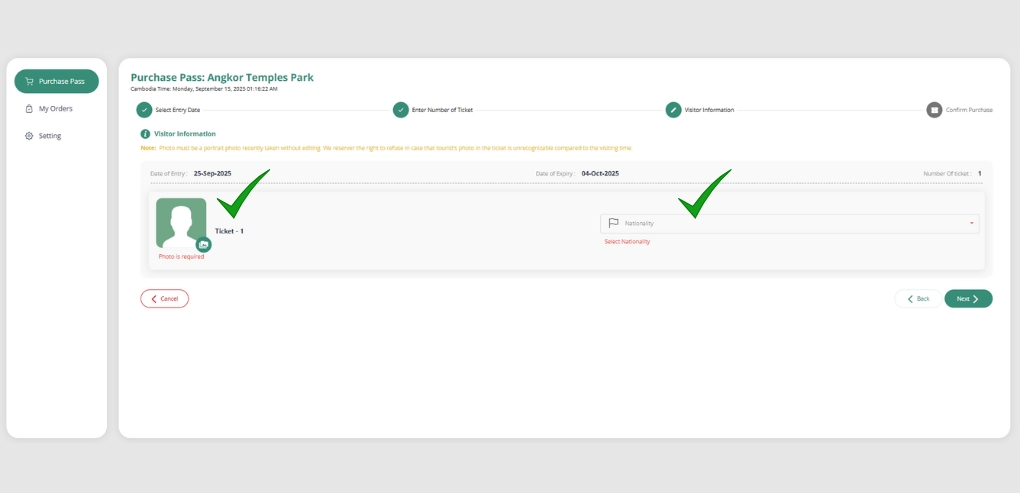Click the Back button
1020x493 pixels.
coord(918,299)
